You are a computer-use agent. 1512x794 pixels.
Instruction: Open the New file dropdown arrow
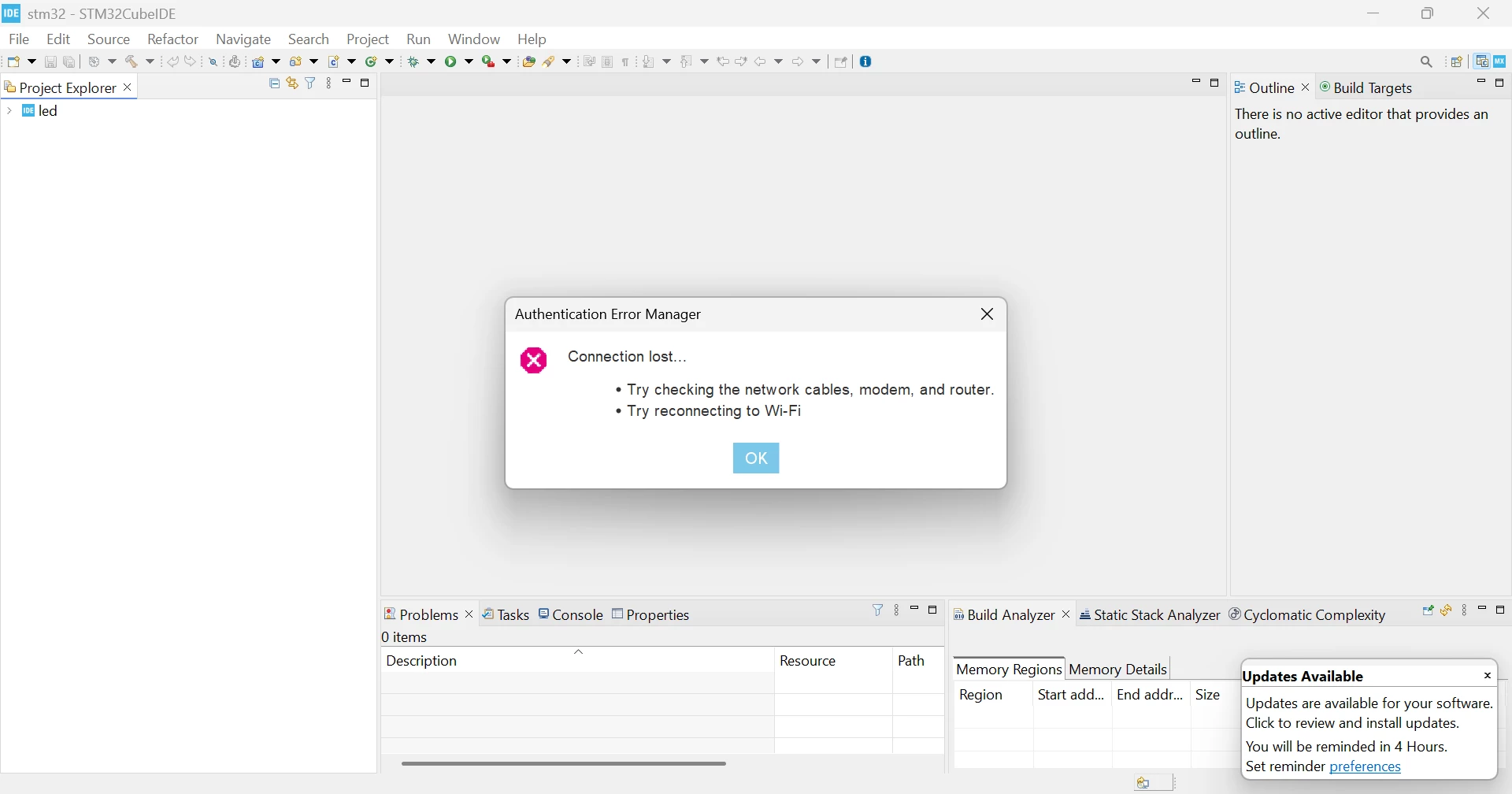[x=32, y=61]
